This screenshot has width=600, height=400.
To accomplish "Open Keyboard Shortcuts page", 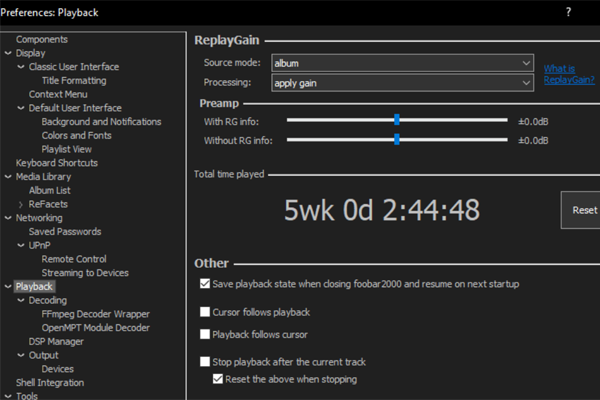I will [57, 163].
